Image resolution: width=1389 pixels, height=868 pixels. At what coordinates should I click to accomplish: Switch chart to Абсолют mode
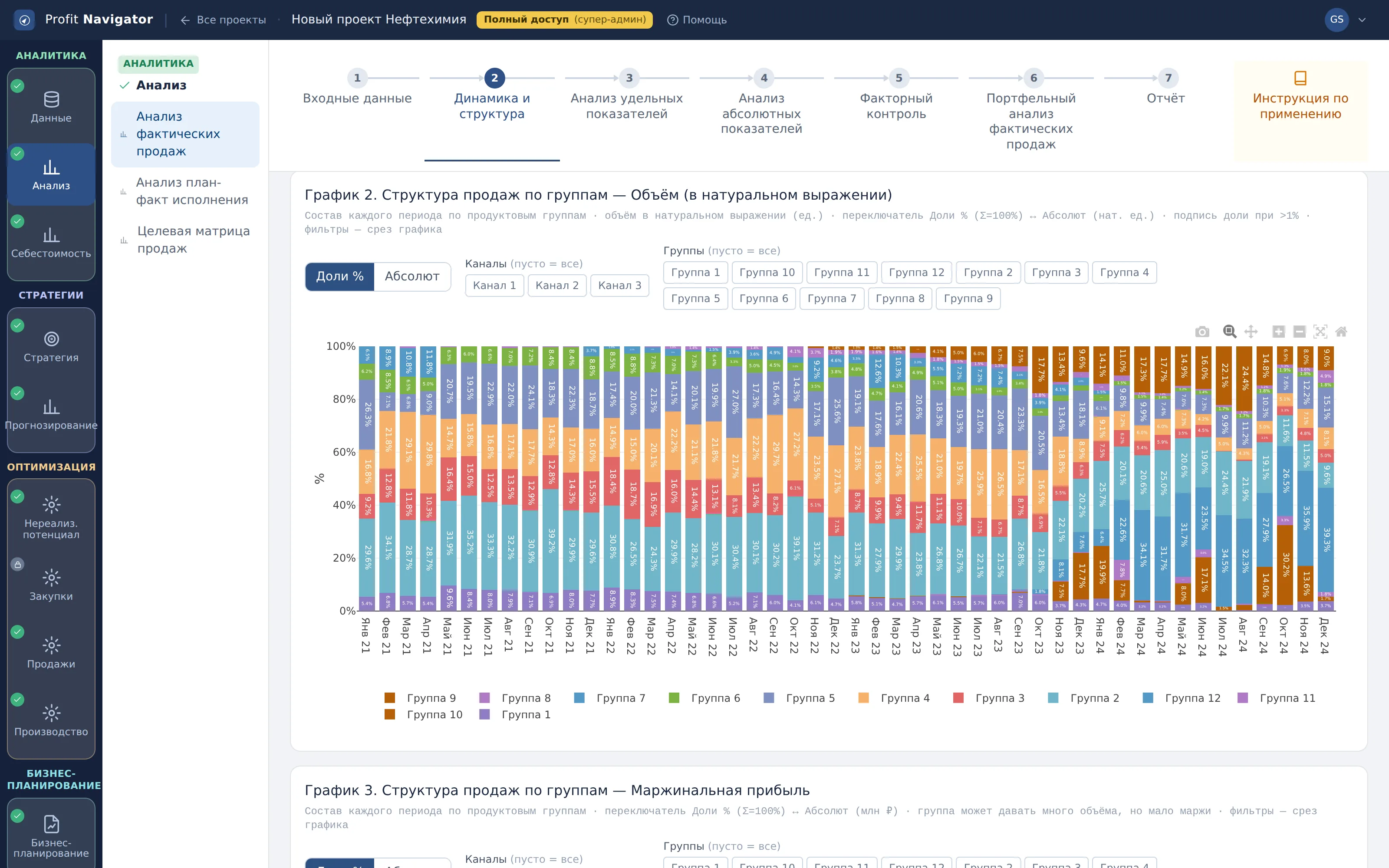[x=412, y=276]
